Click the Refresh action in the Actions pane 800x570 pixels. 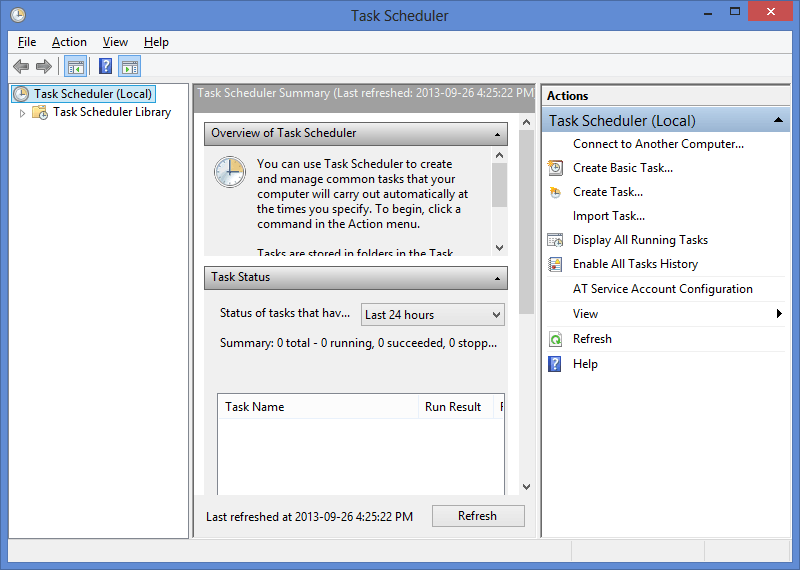(592, 339)
